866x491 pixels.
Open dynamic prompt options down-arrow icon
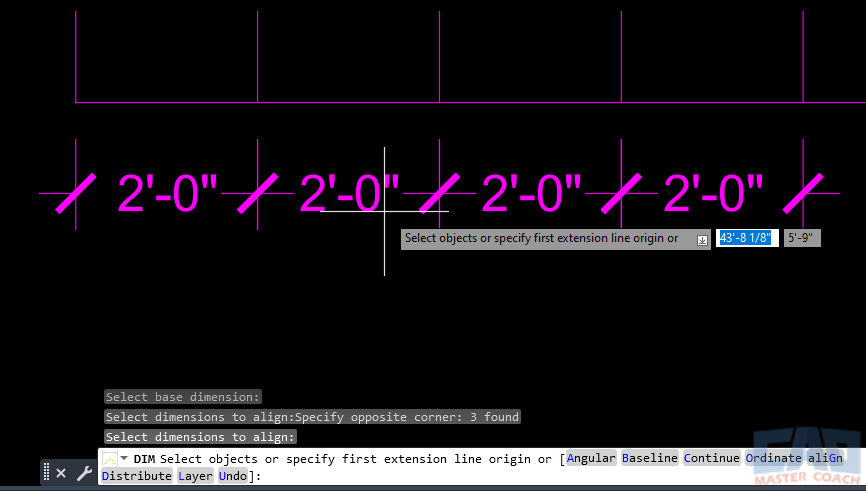(702, 240)
